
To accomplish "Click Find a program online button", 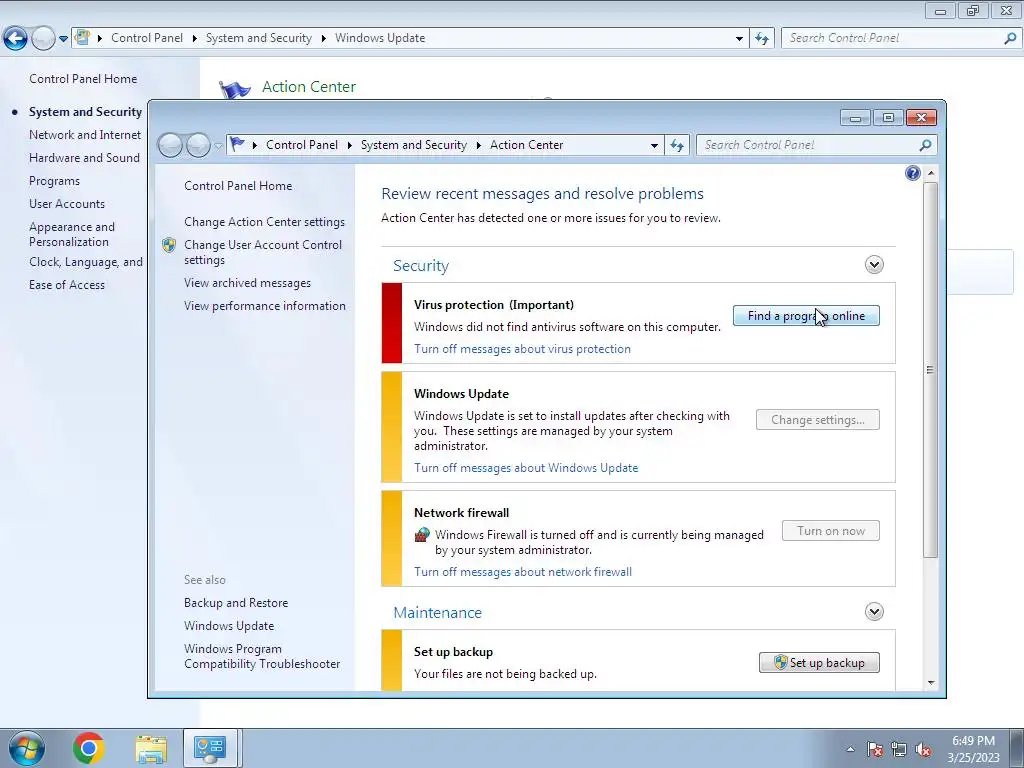I will 806,315.
